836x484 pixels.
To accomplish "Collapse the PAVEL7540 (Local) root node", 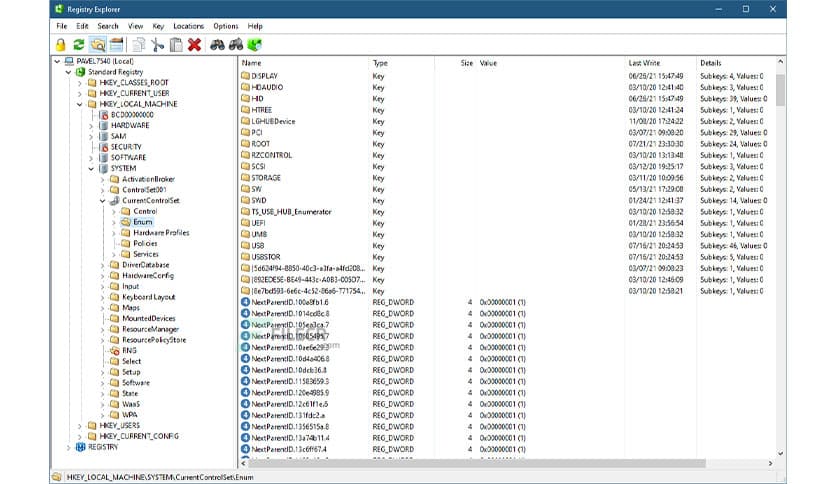I will pyautogui.click(x=57, y=61).
